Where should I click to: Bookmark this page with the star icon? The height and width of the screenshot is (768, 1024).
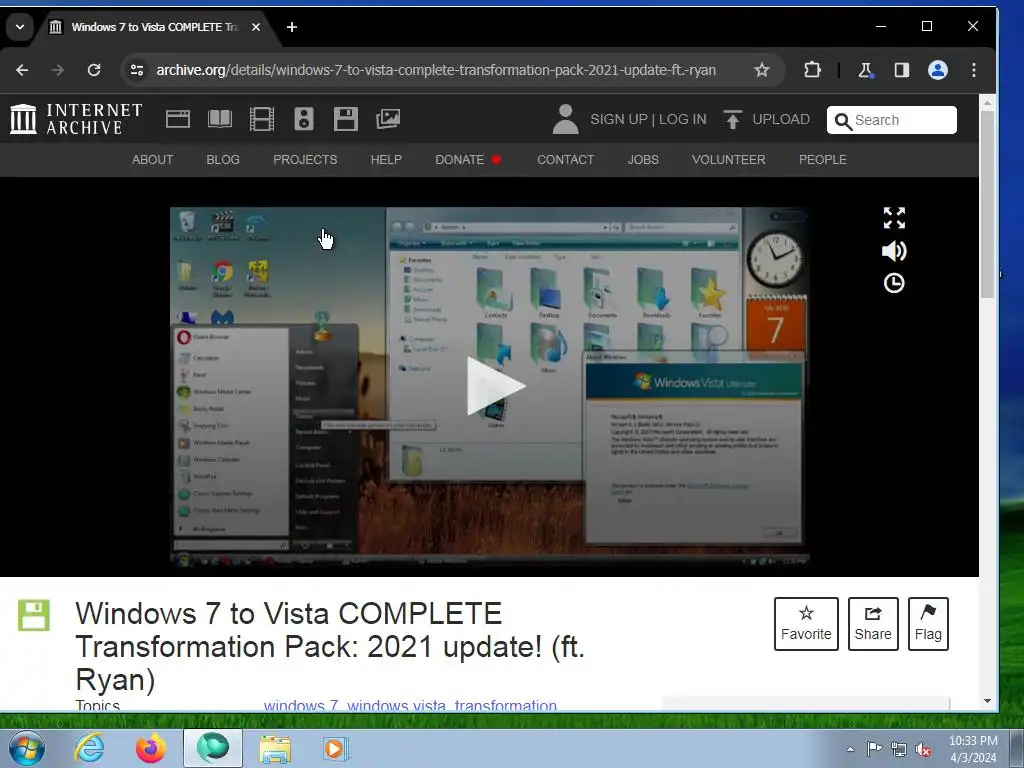coord(761,70)
